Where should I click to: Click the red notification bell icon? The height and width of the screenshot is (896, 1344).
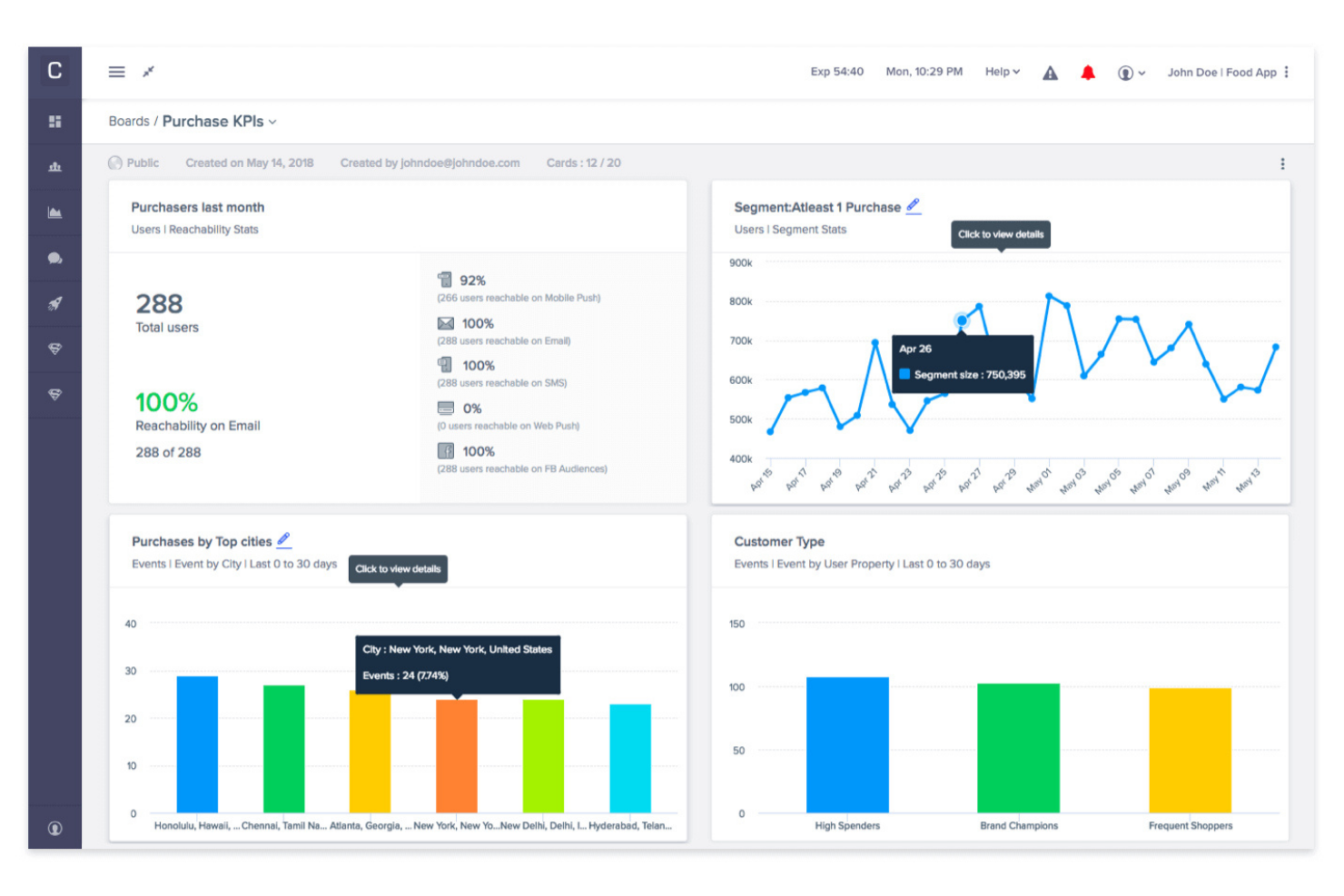click(x=1087, y=72)
